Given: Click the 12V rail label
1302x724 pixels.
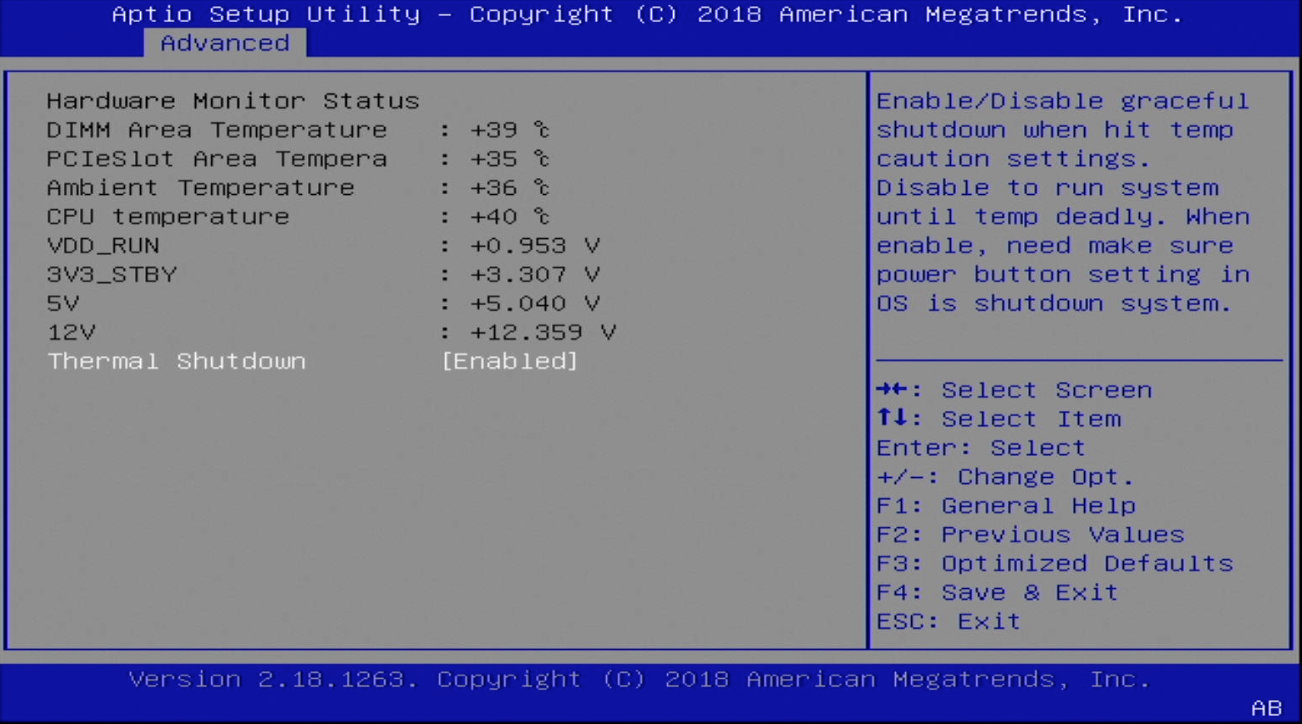Looking at the screenshot, I should click(70, 333).
